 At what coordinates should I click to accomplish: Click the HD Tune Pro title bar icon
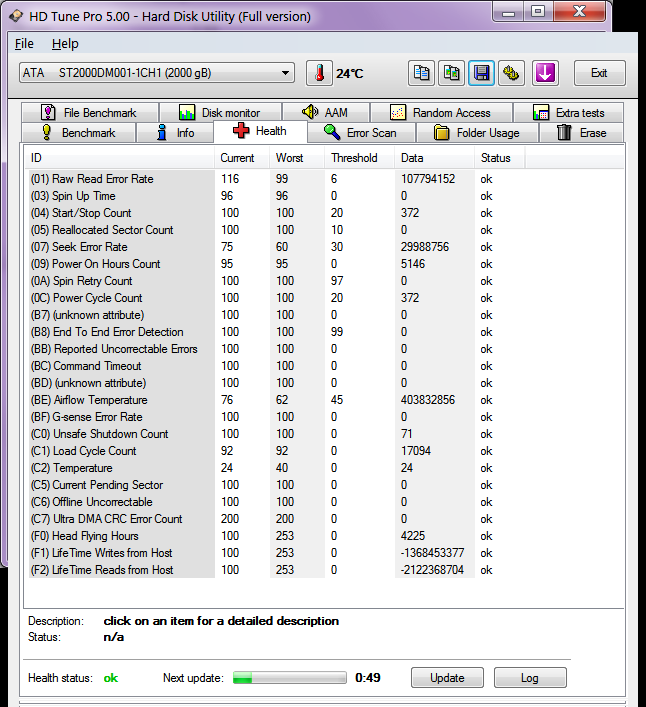pos(16,16)
